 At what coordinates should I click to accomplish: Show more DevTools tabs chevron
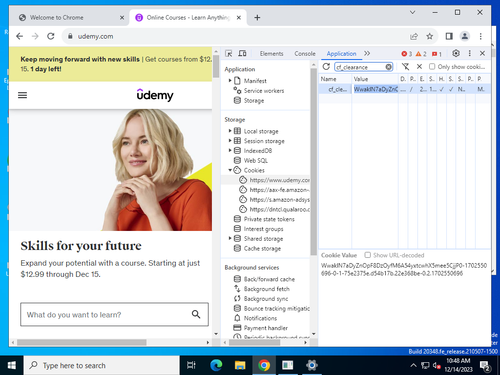[367, 53]
